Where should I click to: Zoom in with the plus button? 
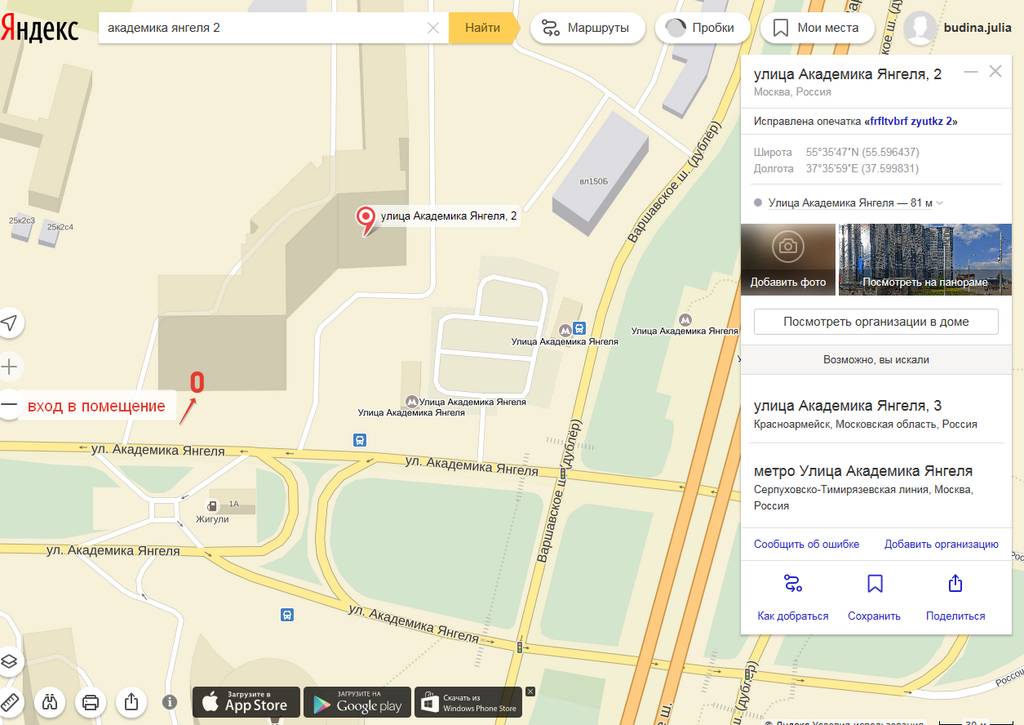click(x=9, y=366)
